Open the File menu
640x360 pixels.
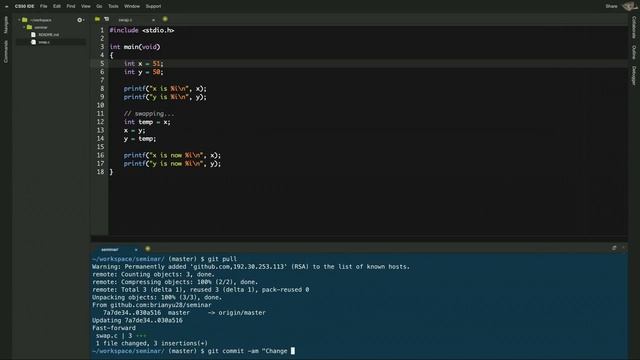coord(44,6)
